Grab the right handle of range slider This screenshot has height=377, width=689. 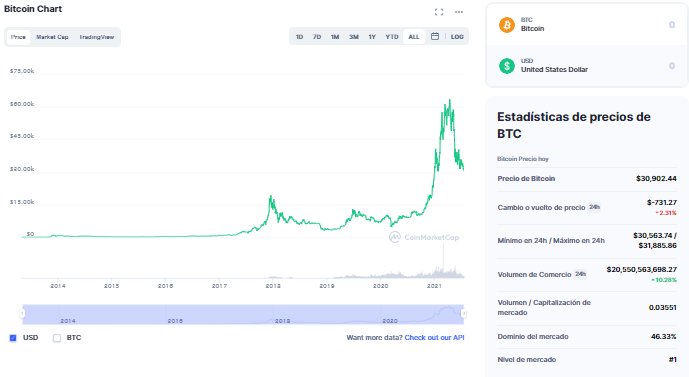tap(464, 313)
